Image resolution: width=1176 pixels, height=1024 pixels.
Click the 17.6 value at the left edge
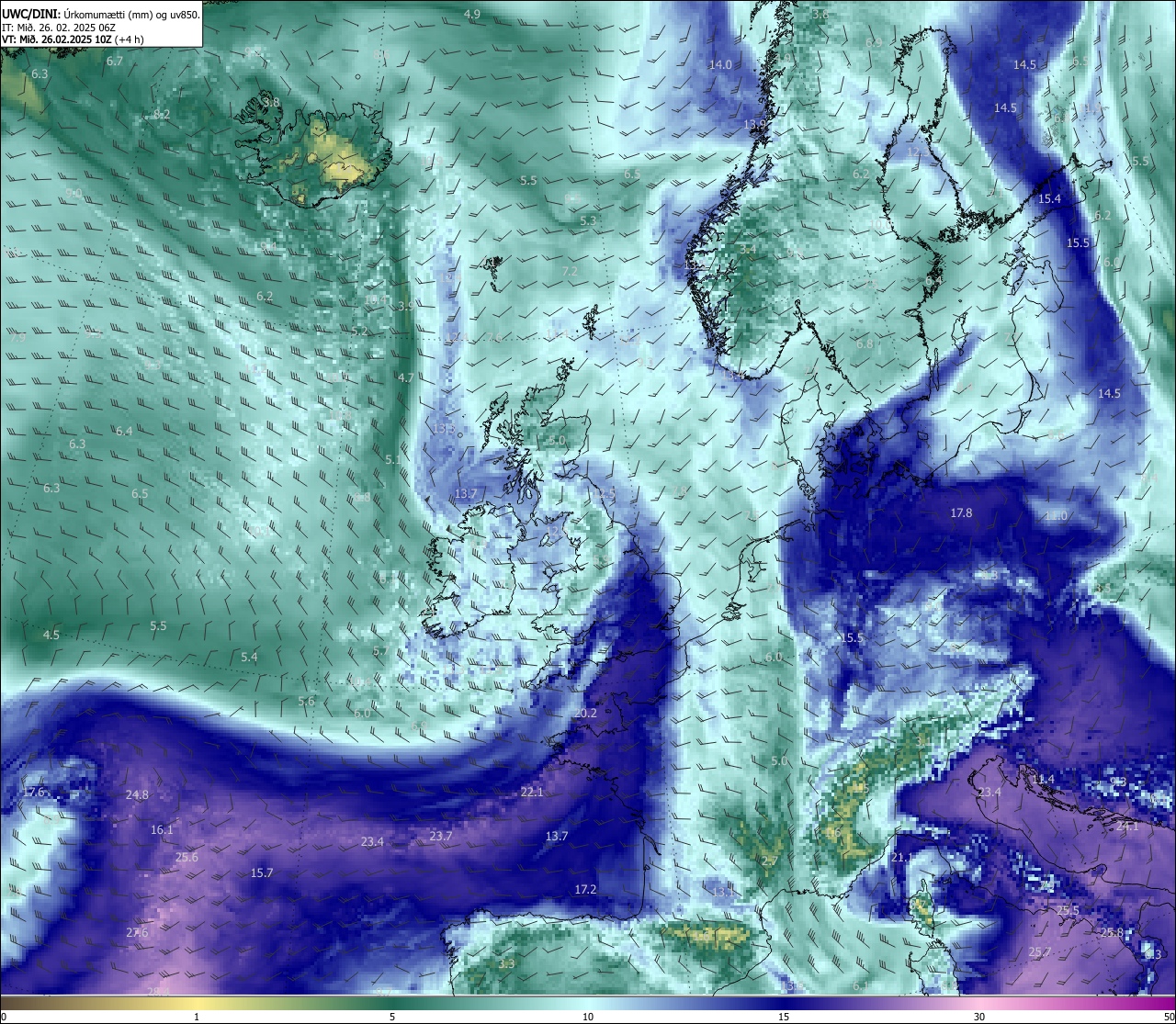(33, 792)
